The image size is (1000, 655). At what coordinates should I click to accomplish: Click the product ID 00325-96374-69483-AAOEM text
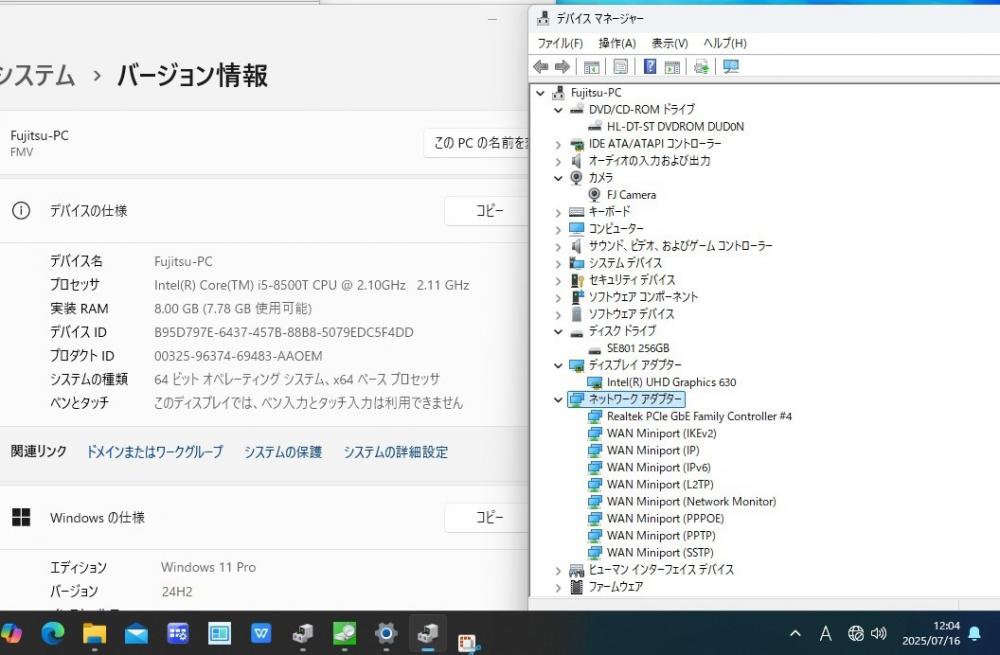(x=238, y=356)
